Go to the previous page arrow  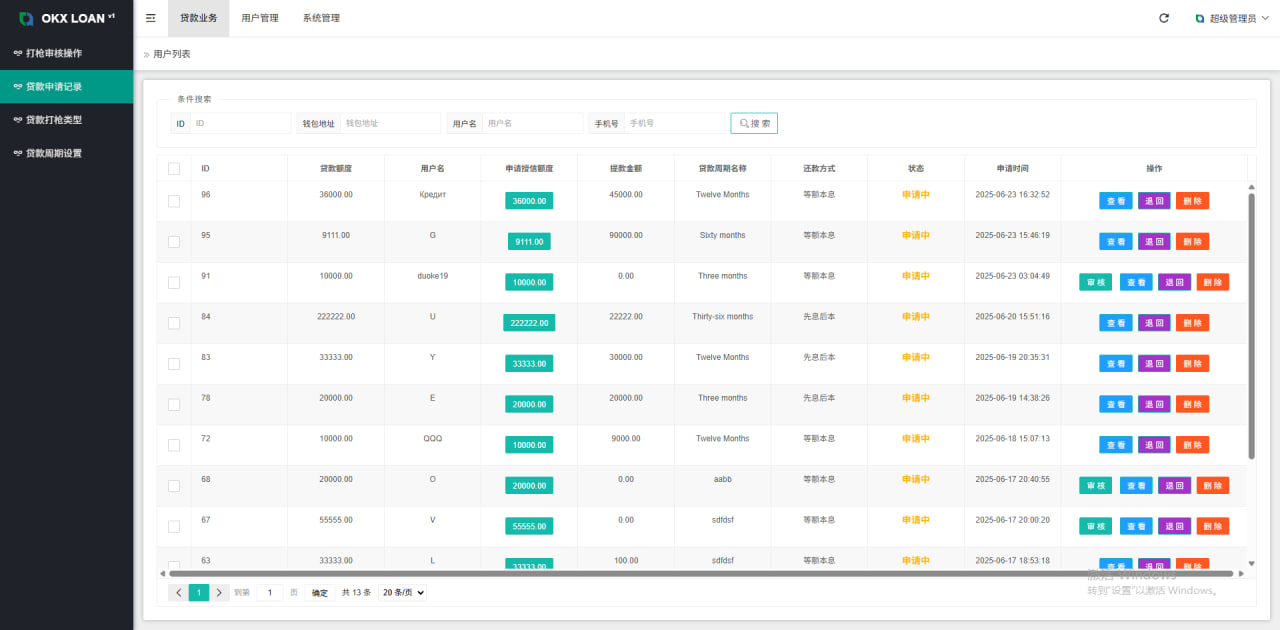pos(178,592)
